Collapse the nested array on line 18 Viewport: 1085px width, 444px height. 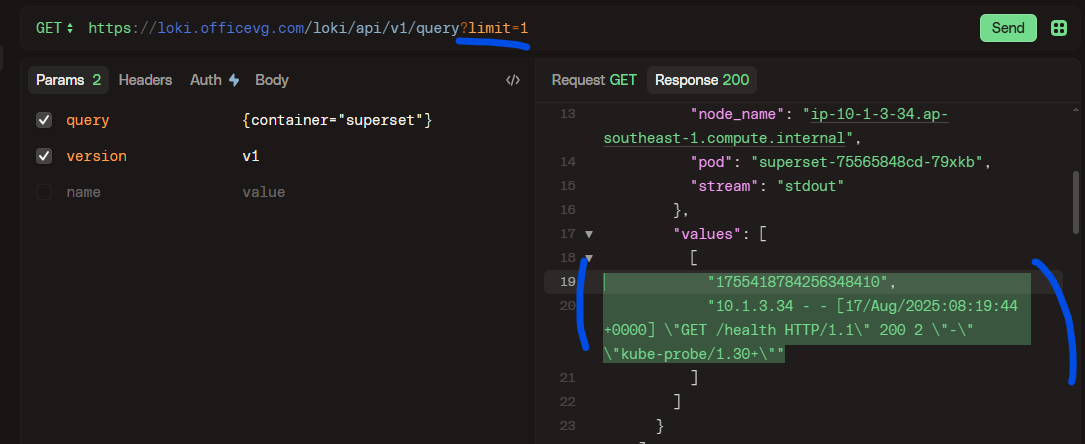[589, 258]
